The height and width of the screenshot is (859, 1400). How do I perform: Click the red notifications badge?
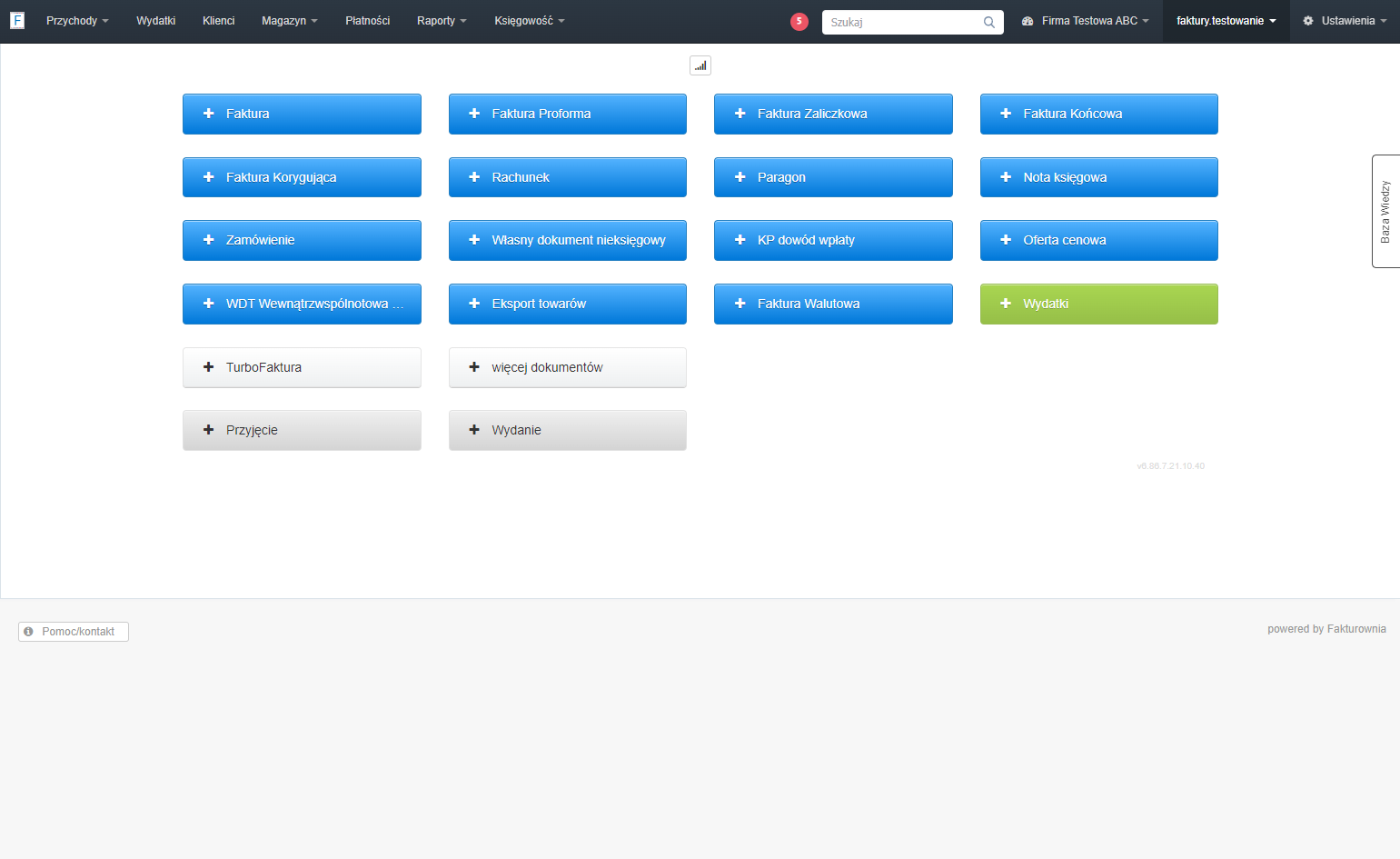coord(799,22)
